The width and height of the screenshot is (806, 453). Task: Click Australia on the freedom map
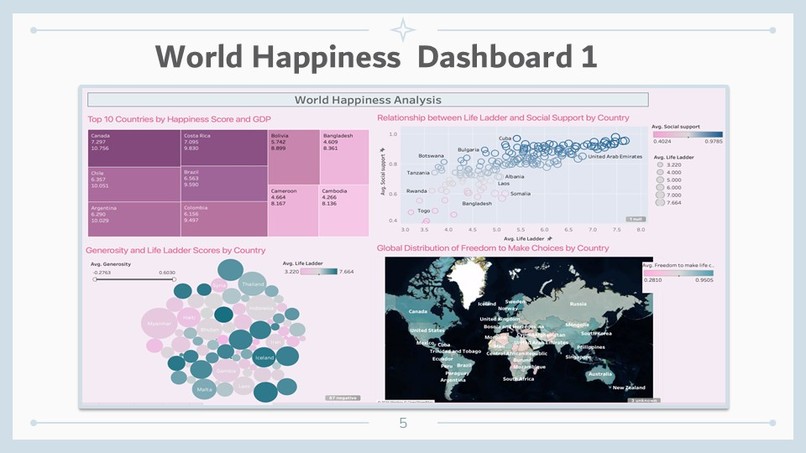[599, 374]
